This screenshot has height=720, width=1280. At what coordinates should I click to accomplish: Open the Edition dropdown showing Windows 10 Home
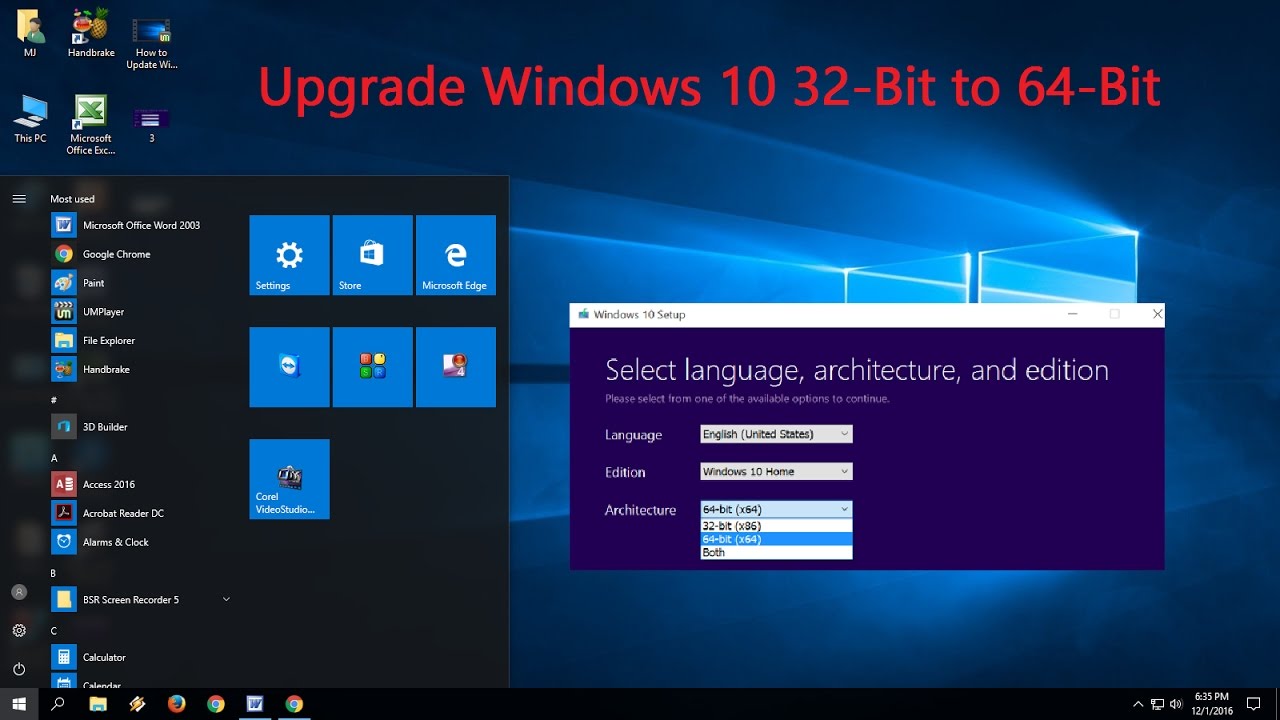point(776,471)
